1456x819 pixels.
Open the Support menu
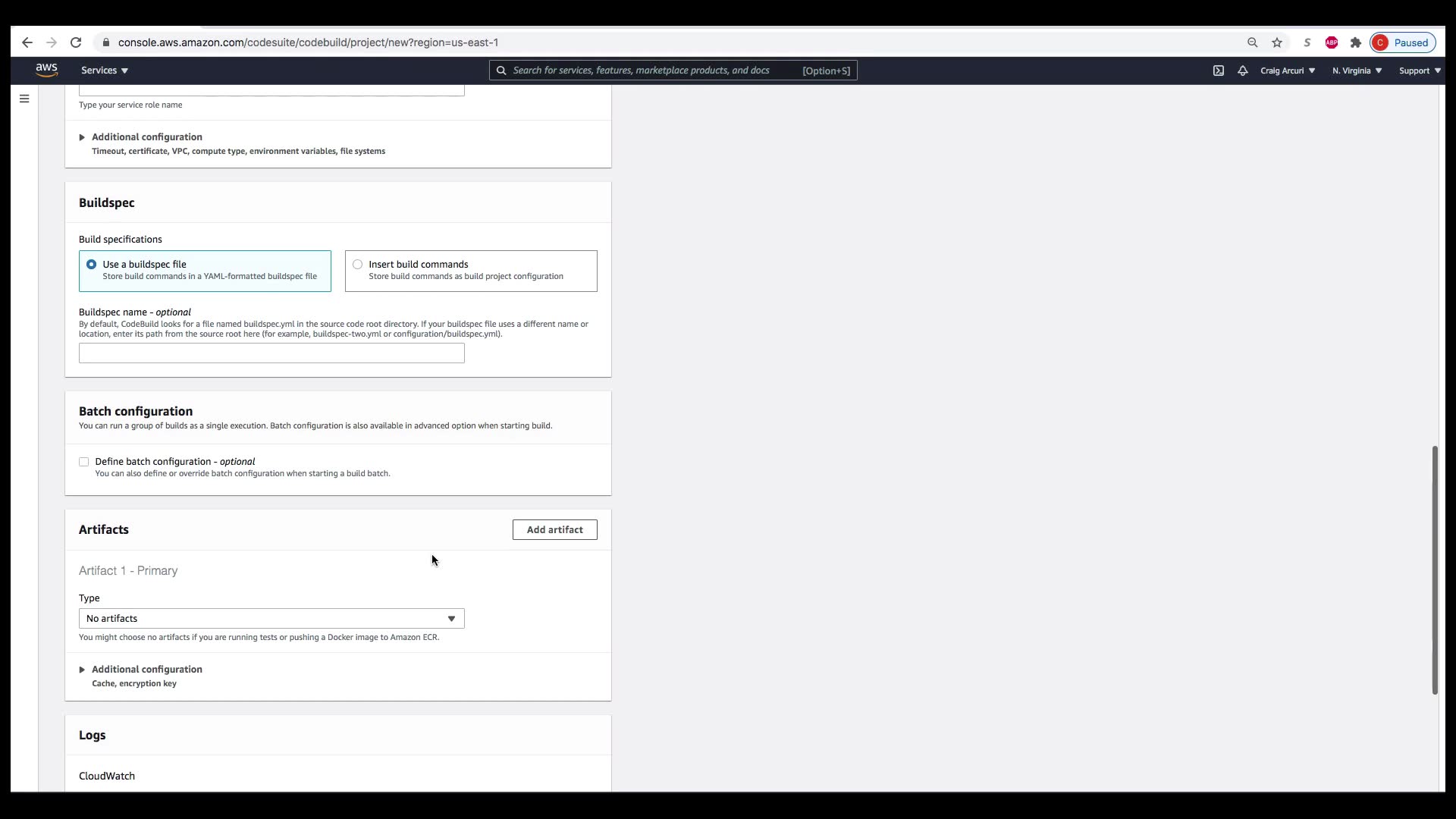pyautogui.click(x=1420, y=71)
